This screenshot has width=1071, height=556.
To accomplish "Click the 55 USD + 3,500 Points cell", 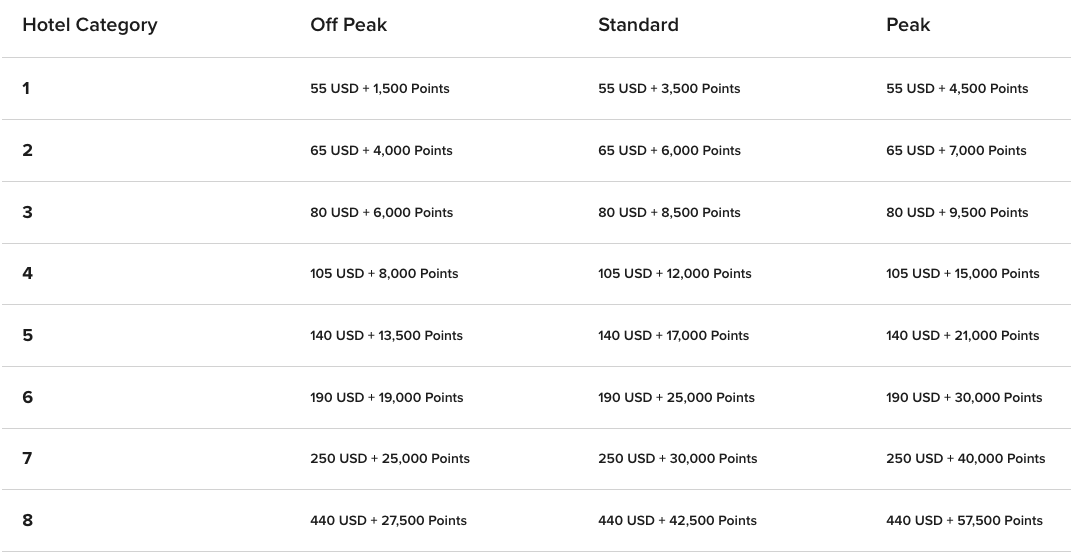I will 669,89.
